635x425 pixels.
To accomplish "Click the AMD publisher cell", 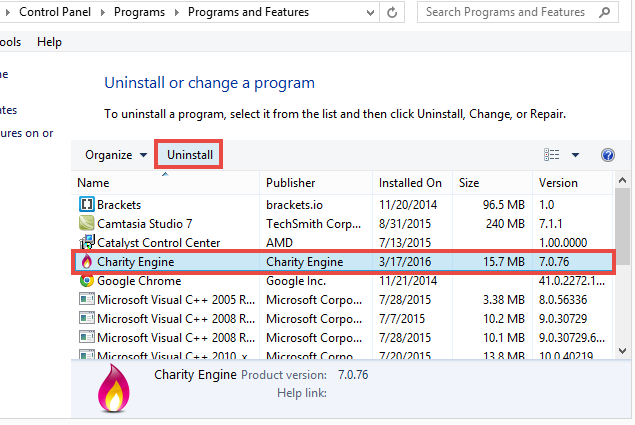I will coord(279,243).
